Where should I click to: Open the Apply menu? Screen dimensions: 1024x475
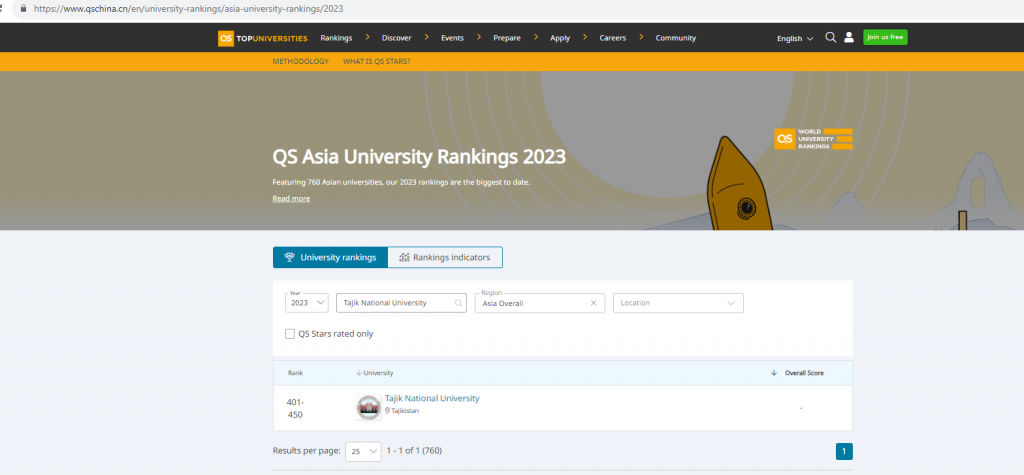(x=560, y=38)
